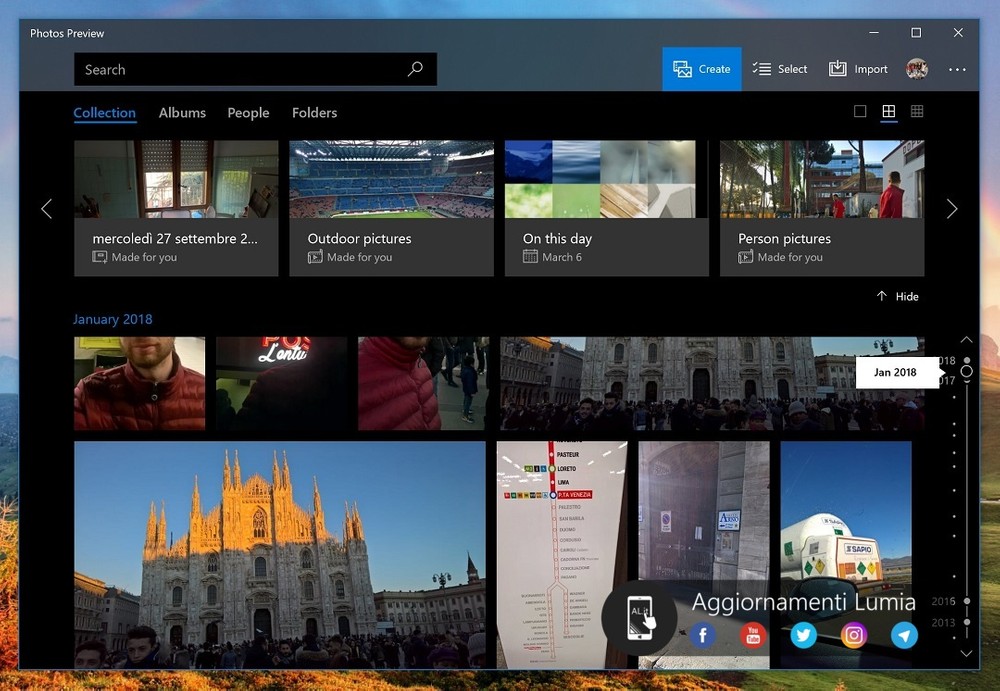Viewport: 1000px width, 691px height.
Task: Click the Select checklist icon
Action: point(761,69)
